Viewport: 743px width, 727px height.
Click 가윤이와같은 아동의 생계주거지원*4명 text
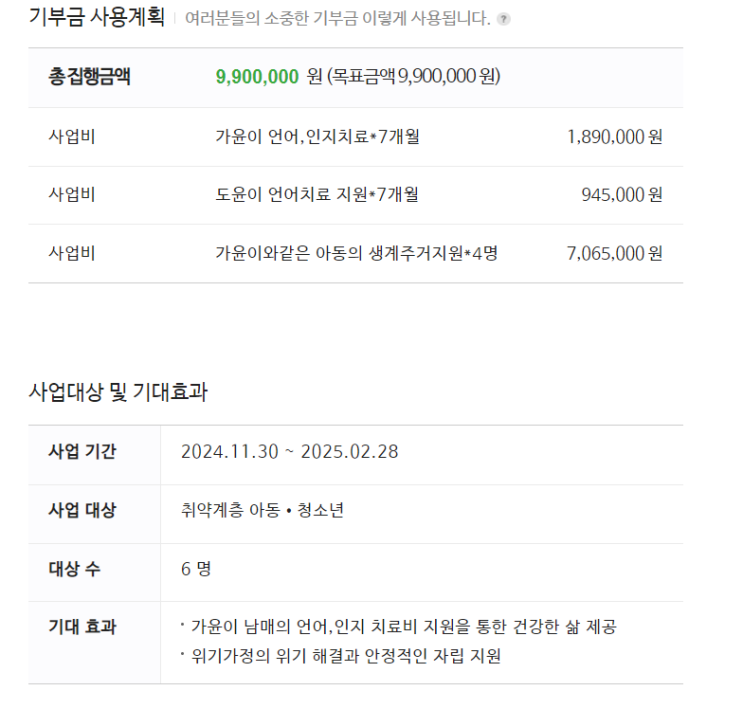click(357, 254)
